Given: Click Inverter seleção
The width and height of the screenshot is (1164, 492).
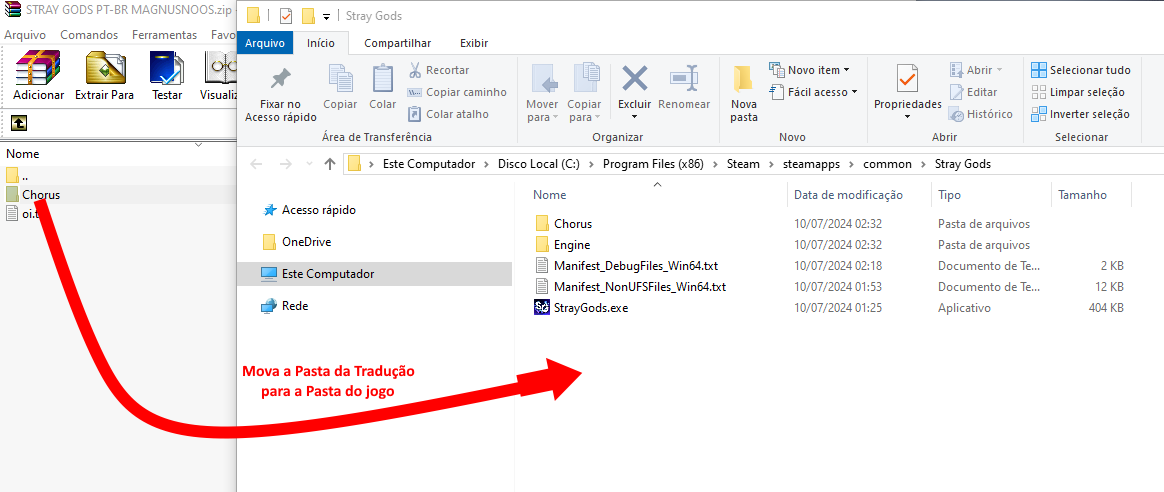Looking at the screenshot, I should [1080, 114].
